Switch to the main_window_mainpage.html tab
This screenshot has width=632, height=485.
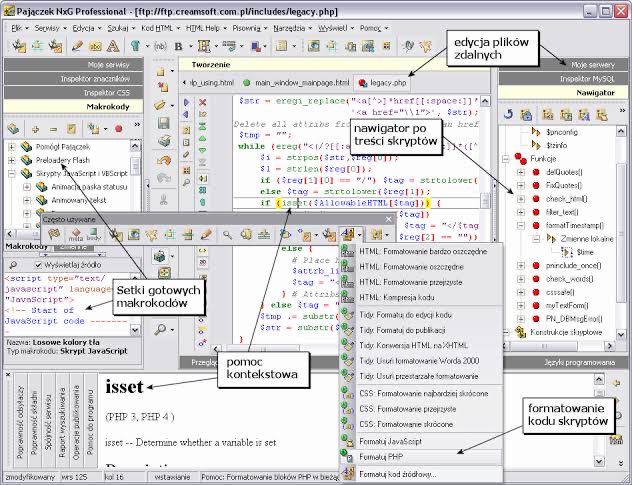click(x=296, y=83)
